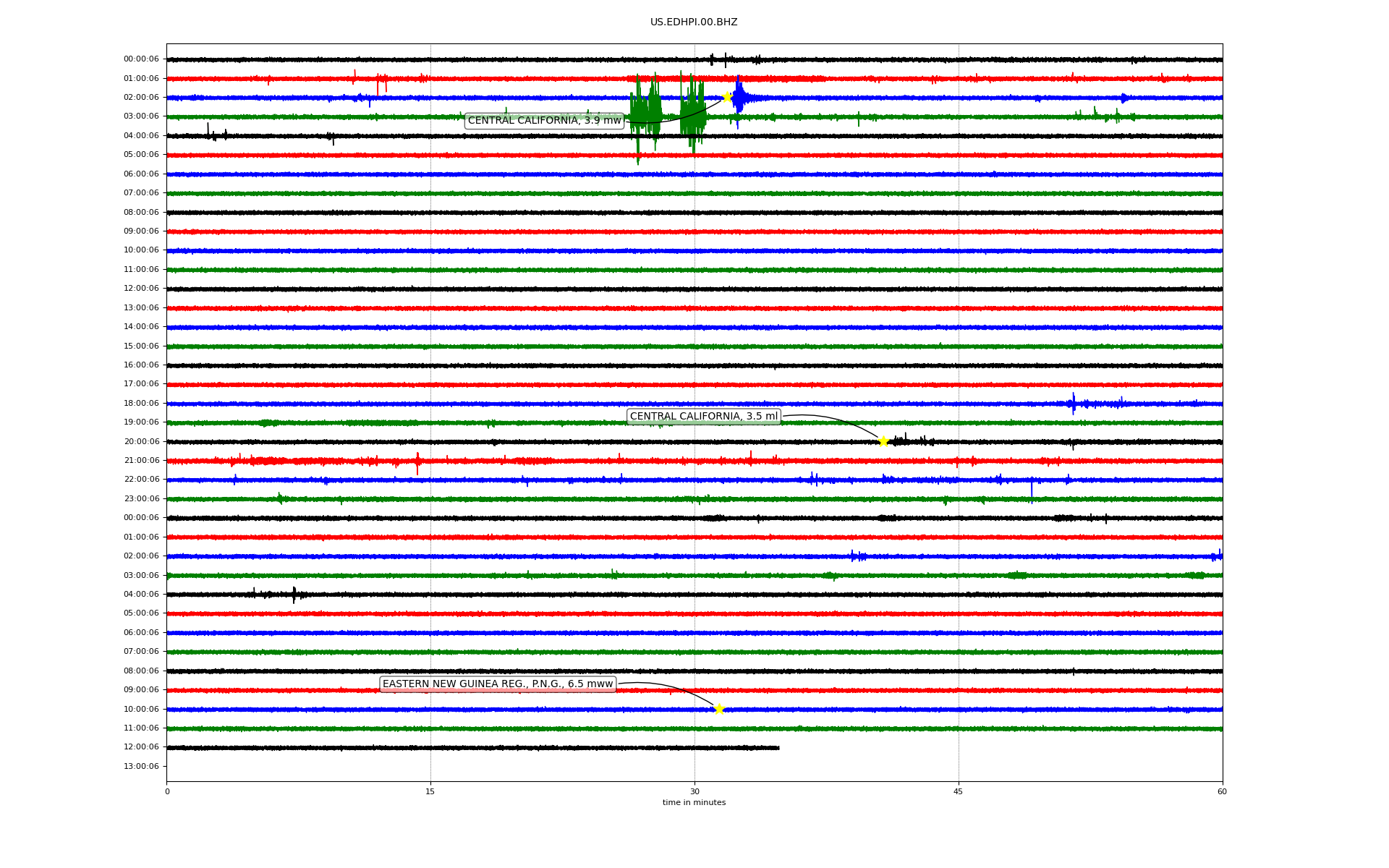Image resolution: width=1389 pixels, height=868 pixels.
Task: Click the Eastern New Guinea 6.5 mww label
Action: (x=498, y=684)
